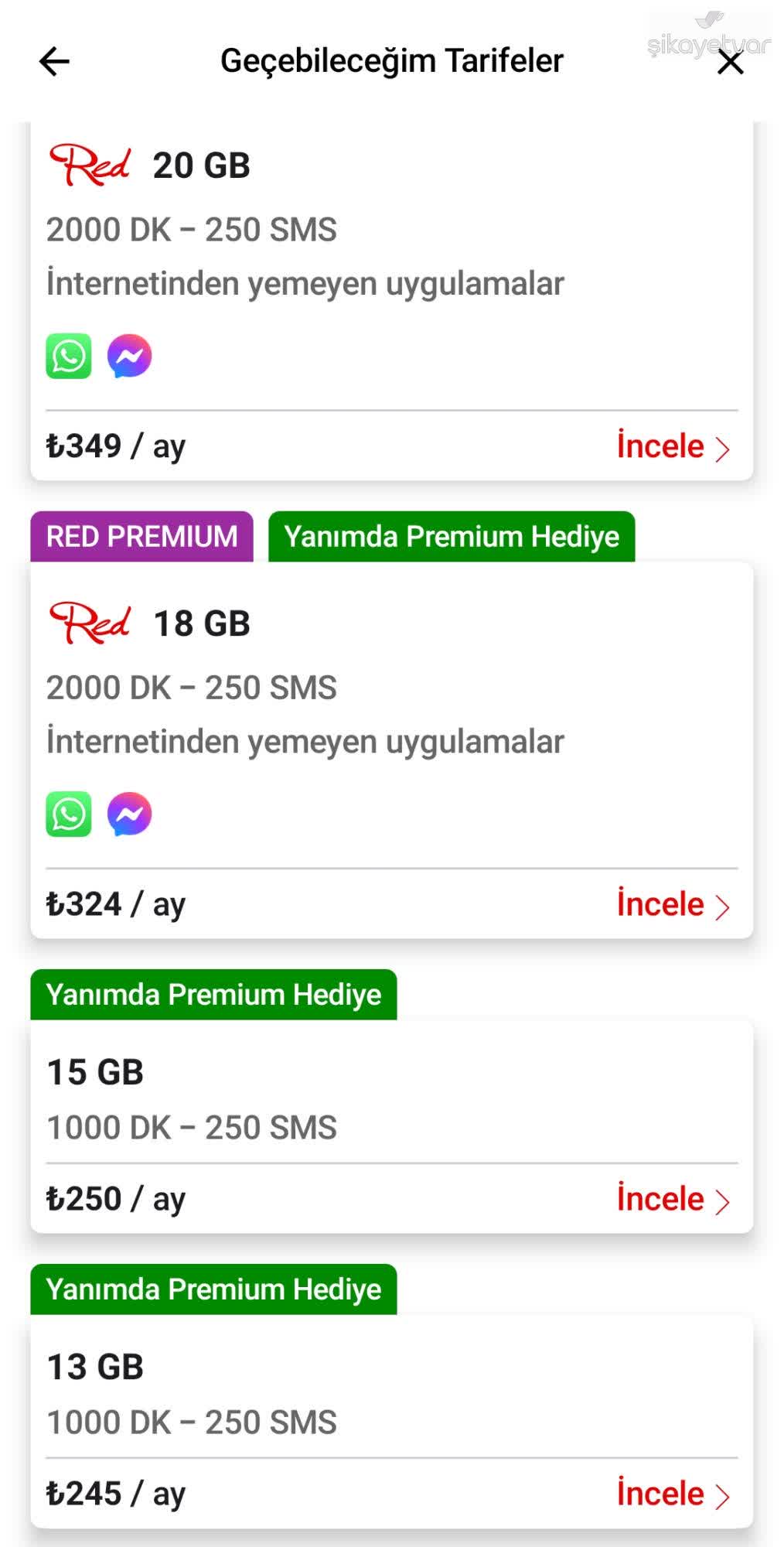Tap the back arrow icon

tap(54, 61)
